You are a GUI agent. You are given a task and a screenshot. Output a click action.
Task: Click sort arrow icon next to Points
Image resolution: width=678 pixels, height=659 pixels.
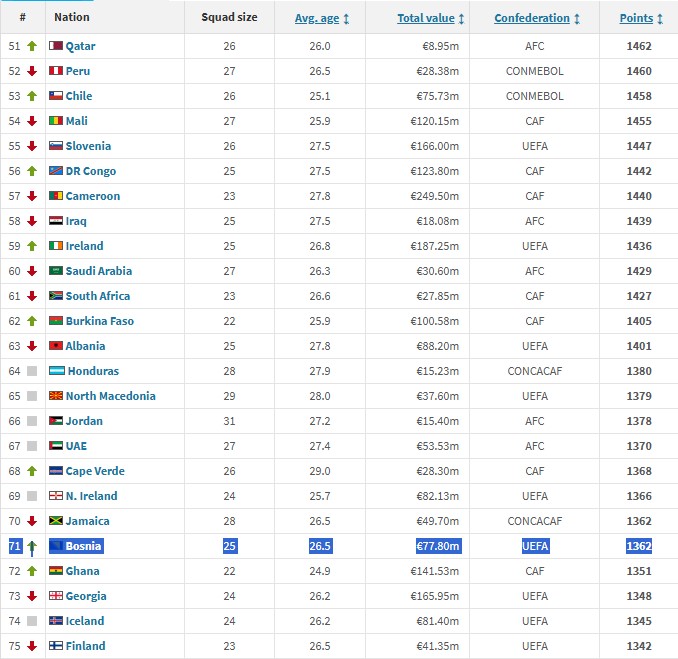pos(660,19)
